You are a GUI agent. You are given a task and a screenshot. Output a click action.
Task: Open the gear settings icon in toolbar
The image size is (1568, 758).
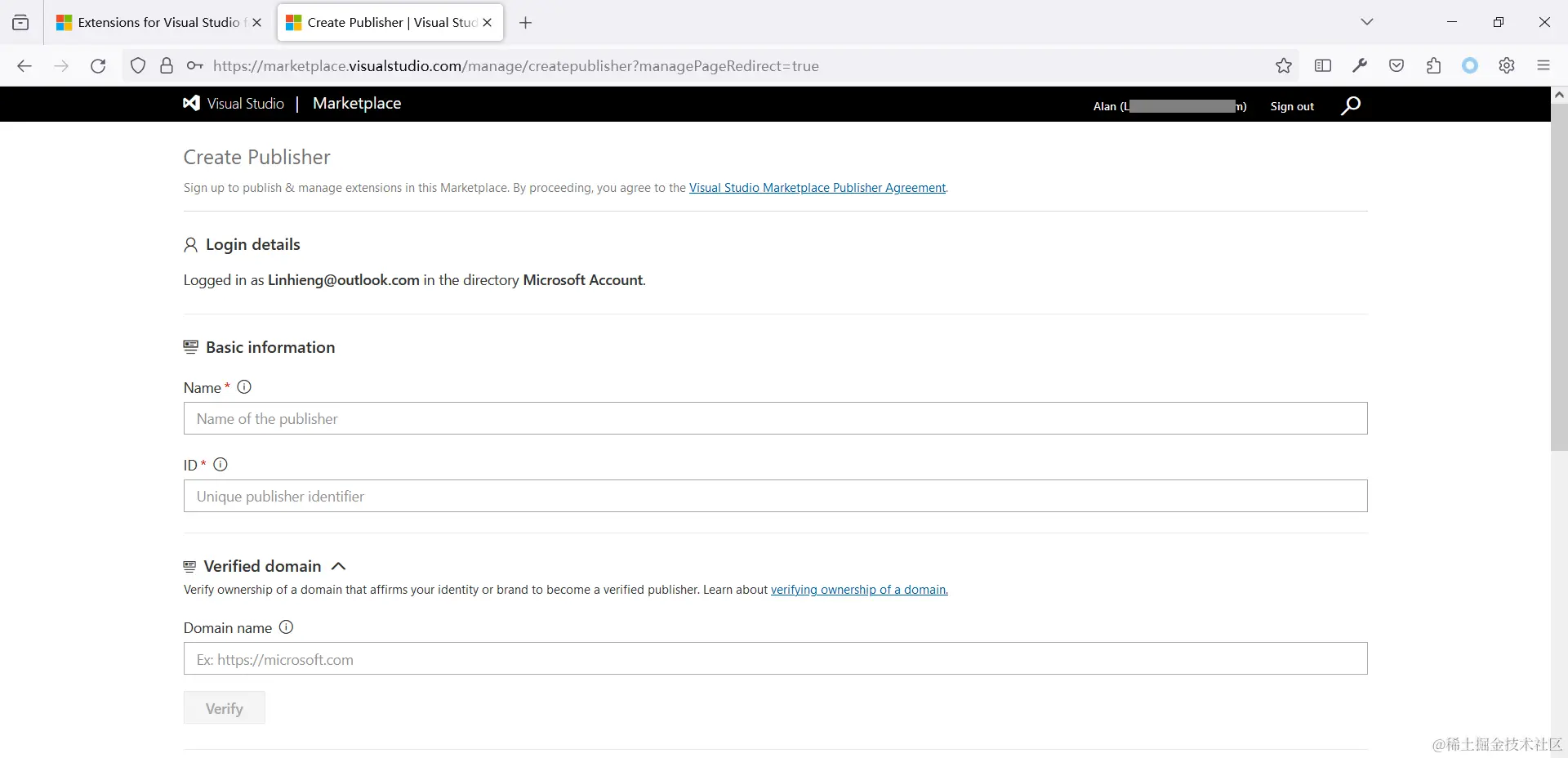click(x=1507, y=66)
